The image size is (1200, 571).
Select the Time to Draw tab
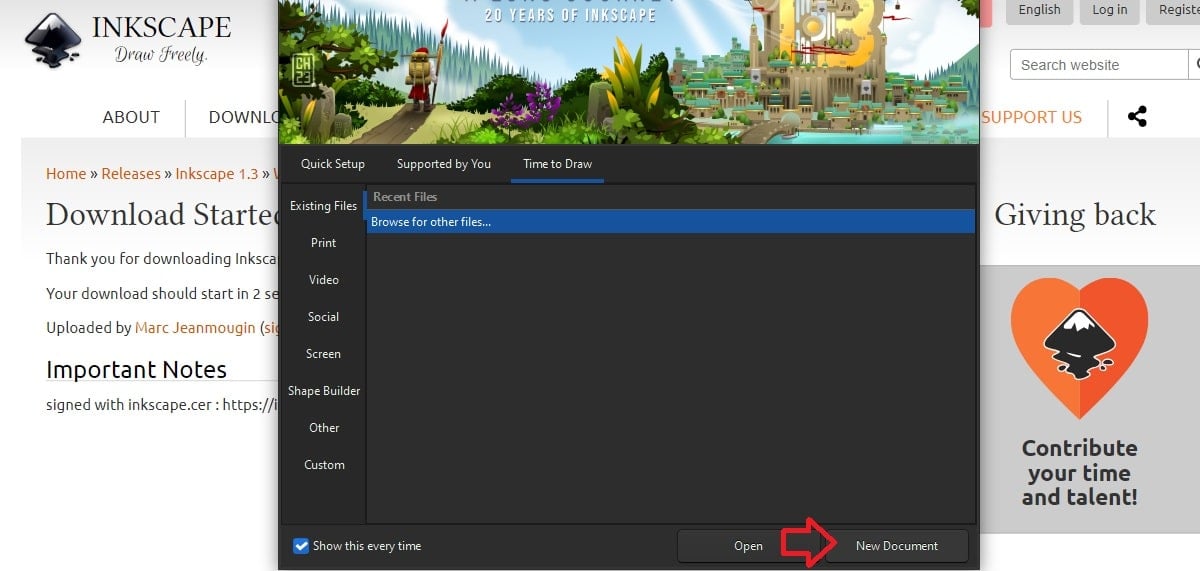(x=557, y=164)
